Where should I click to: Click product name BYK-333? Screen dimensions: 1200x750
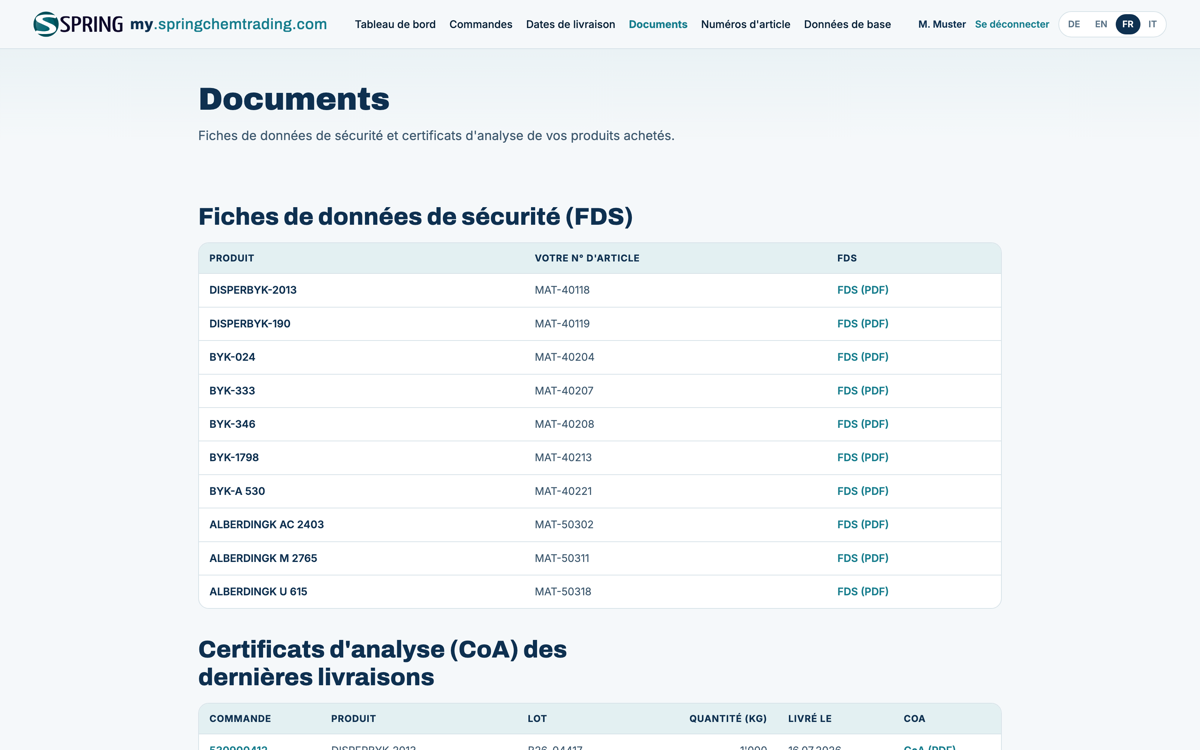click(x=232, y=391)
